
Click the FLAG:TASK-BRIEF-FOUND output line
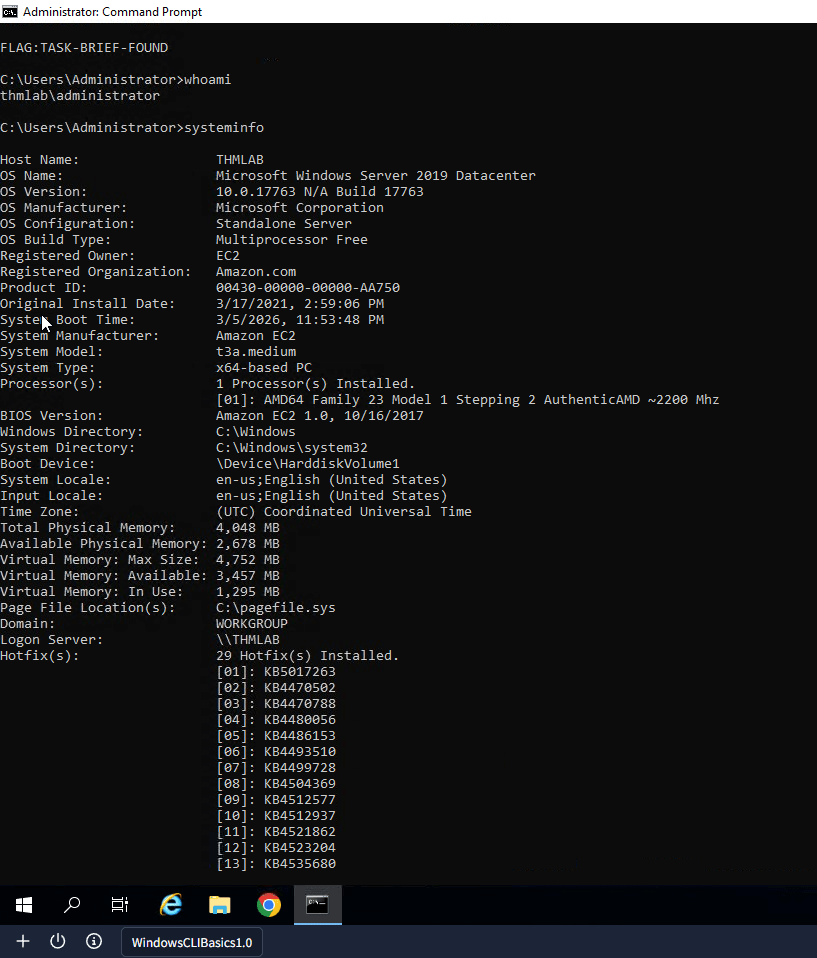coord(84,47)
